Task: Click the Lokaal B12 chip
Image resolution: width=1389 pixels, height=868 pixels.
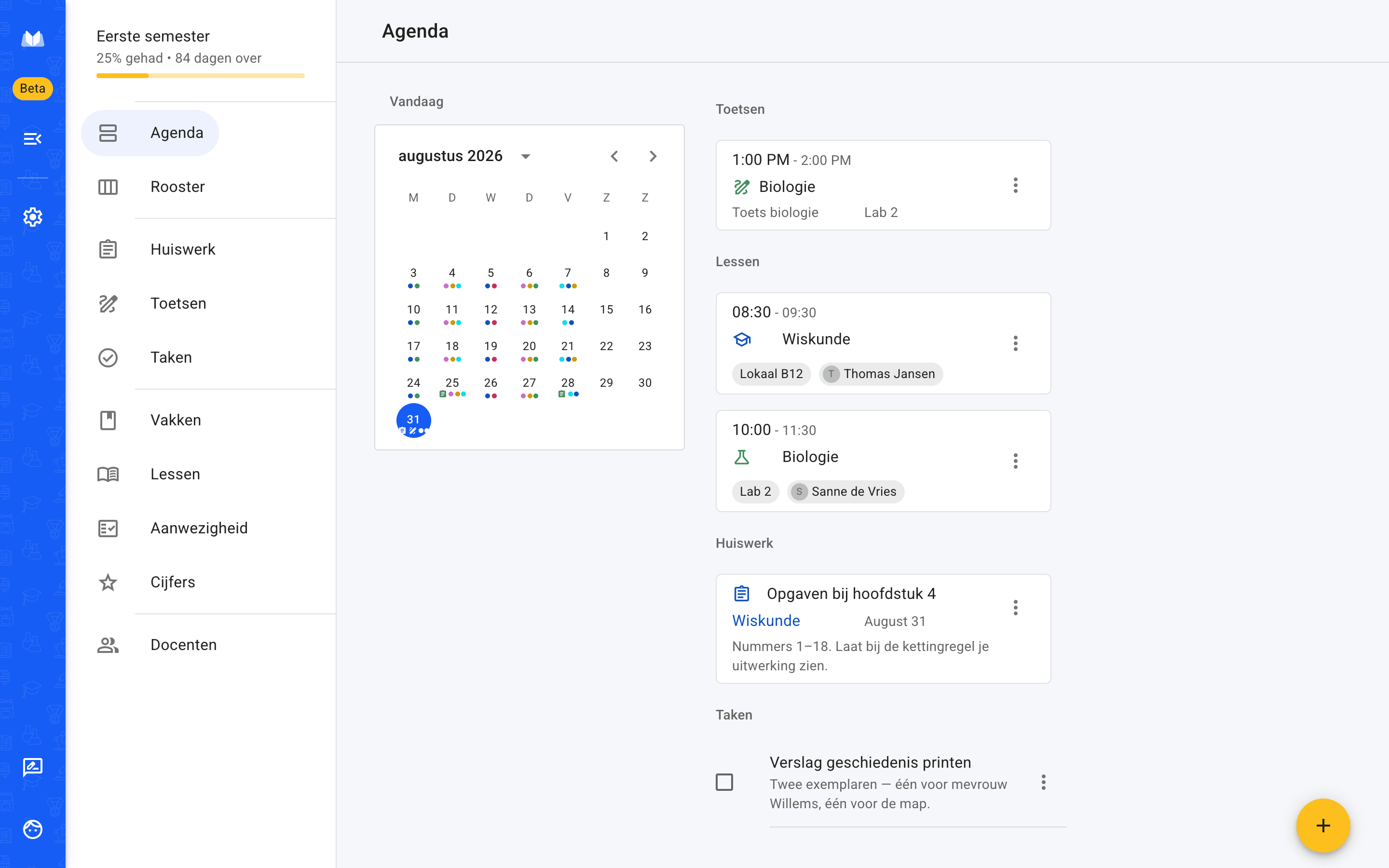Action: coord(771,374)
